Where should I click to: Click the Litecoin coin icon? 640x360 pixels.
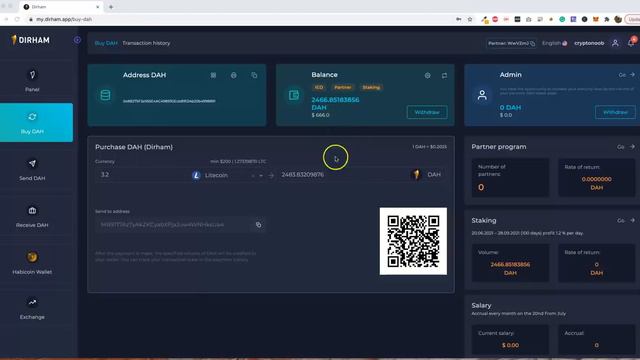(196, 175)
